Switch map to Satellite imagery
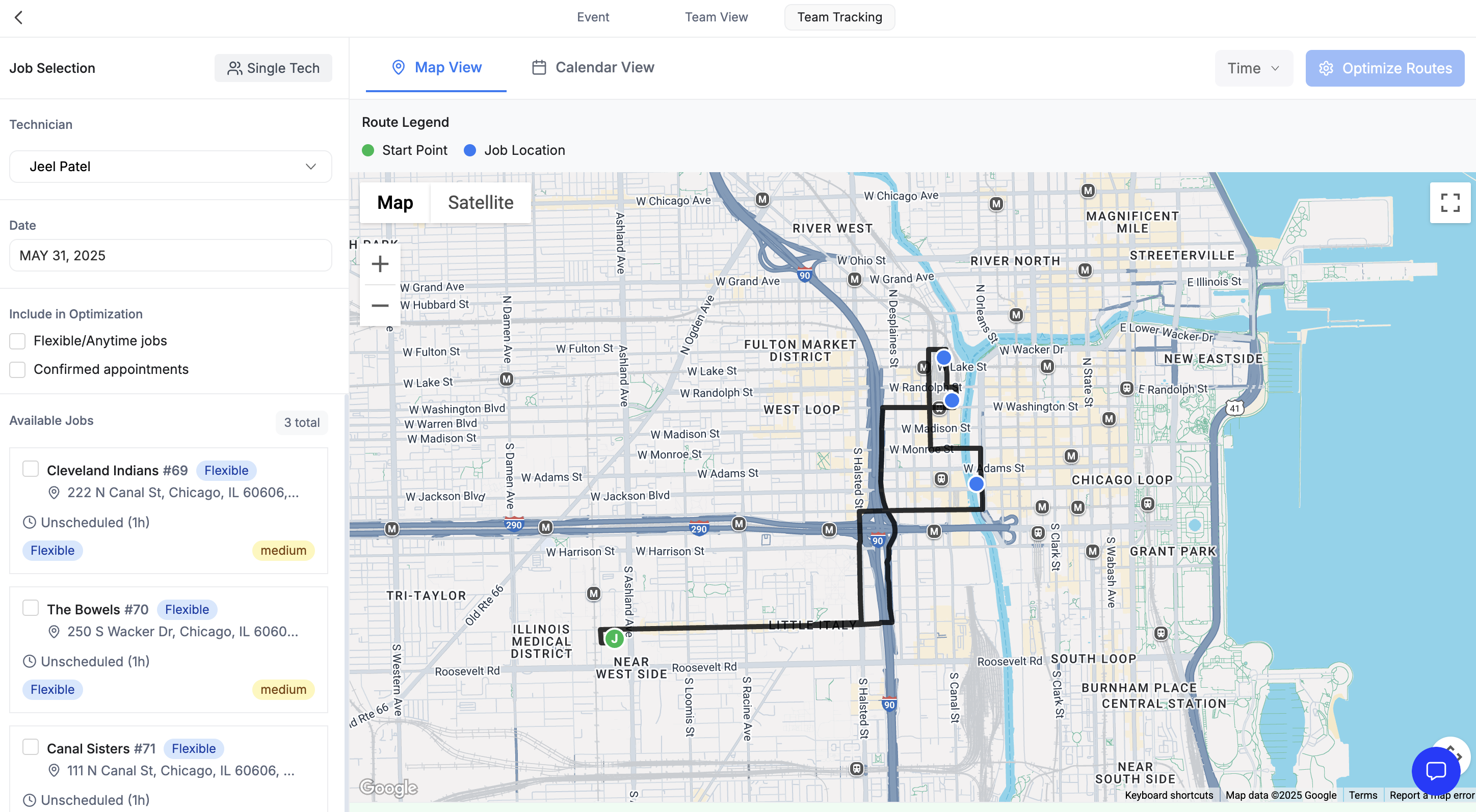Viewport: 1476px width, 812px height. click(x=480, y=203)
